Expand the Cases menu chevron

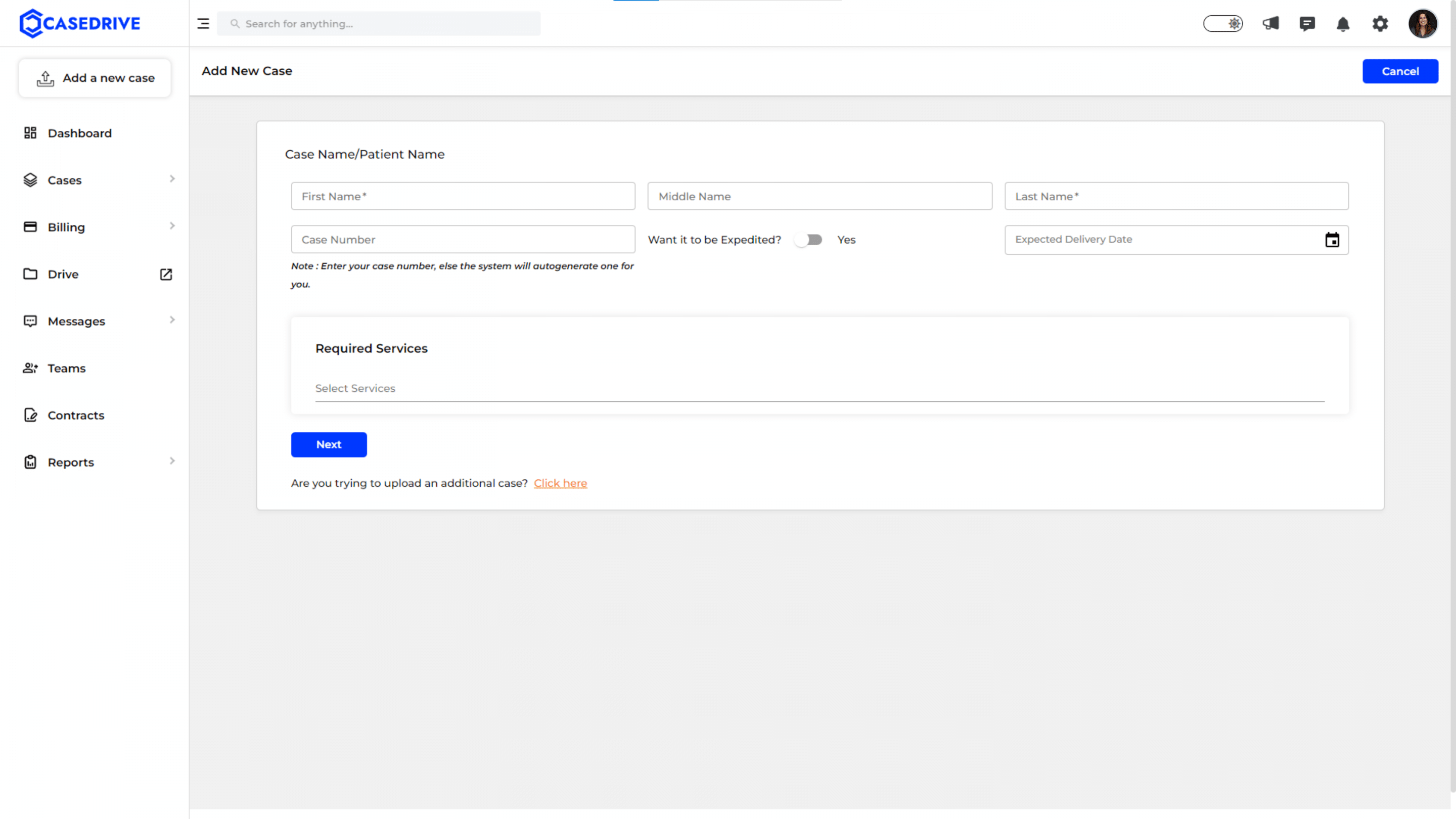pyautogui.click(x=172, y=179)
